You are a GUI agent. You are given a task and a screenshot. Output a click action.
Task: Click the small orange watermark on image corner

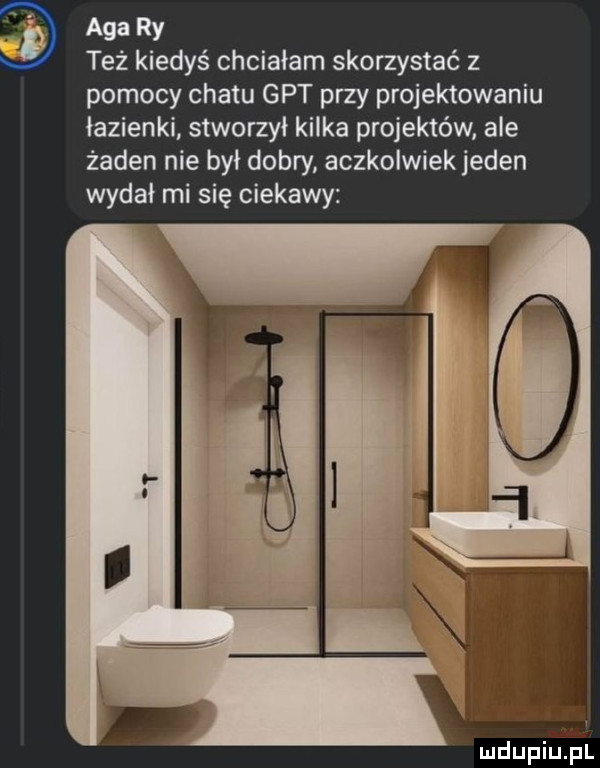570,733
